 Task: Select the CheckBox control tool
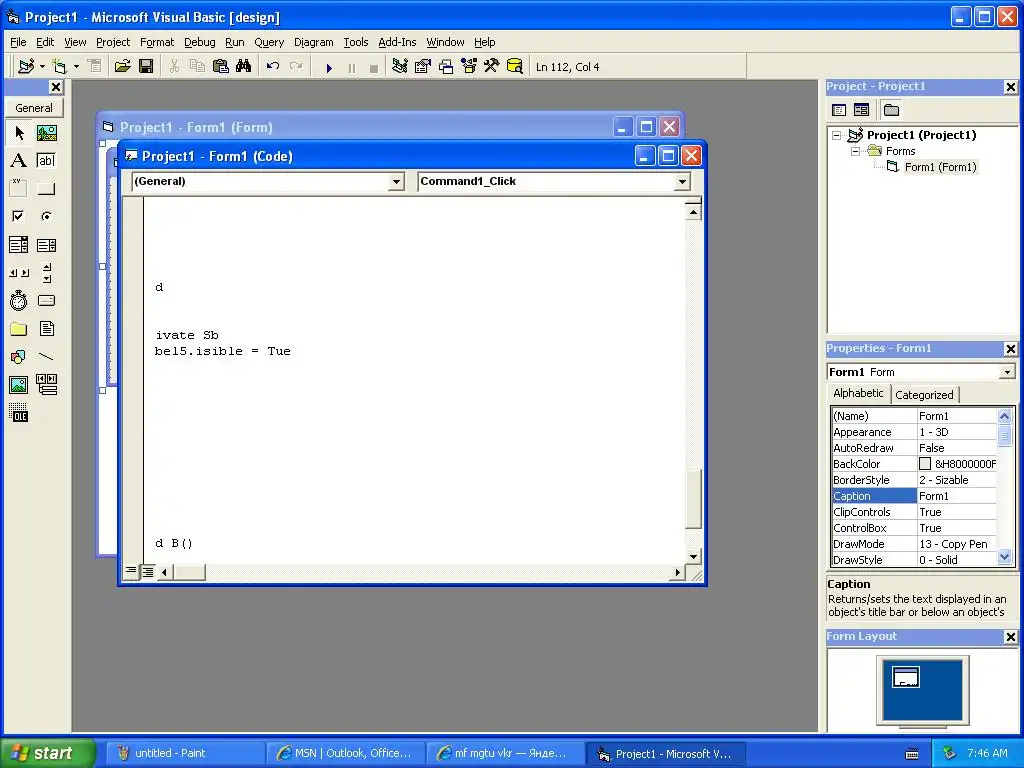(x=19, y=216)
